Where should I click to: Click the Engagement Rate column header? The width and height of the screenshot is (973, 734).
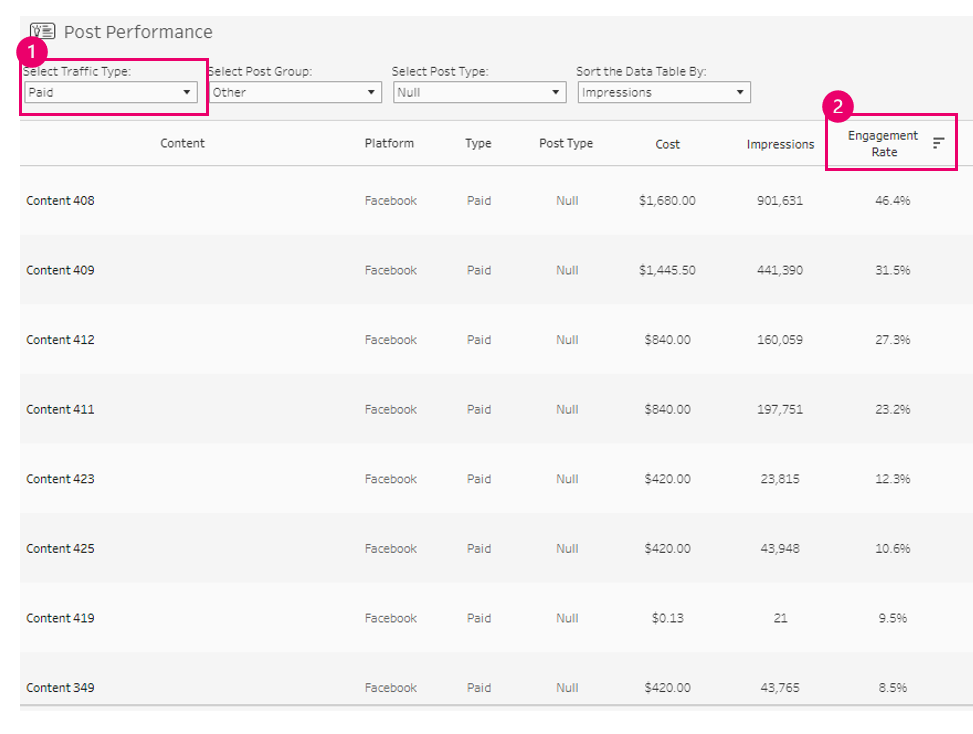[x=883, y=144]
